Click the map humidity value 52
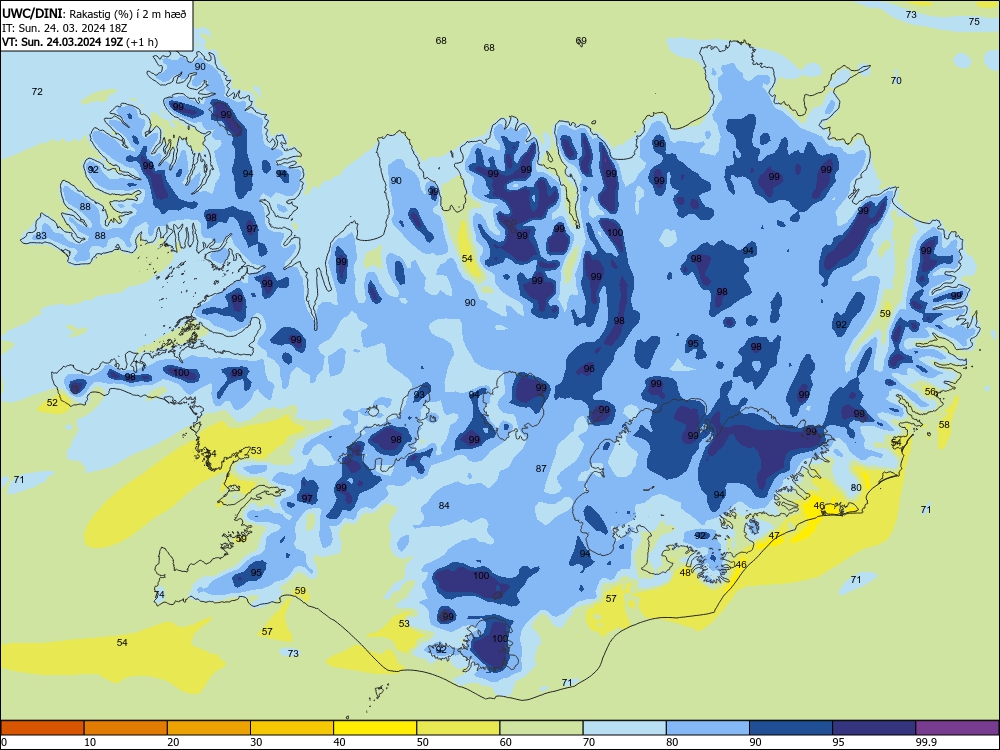Image resolution: width=1000 pixels, height=750 pixels. tap(52, 402)
